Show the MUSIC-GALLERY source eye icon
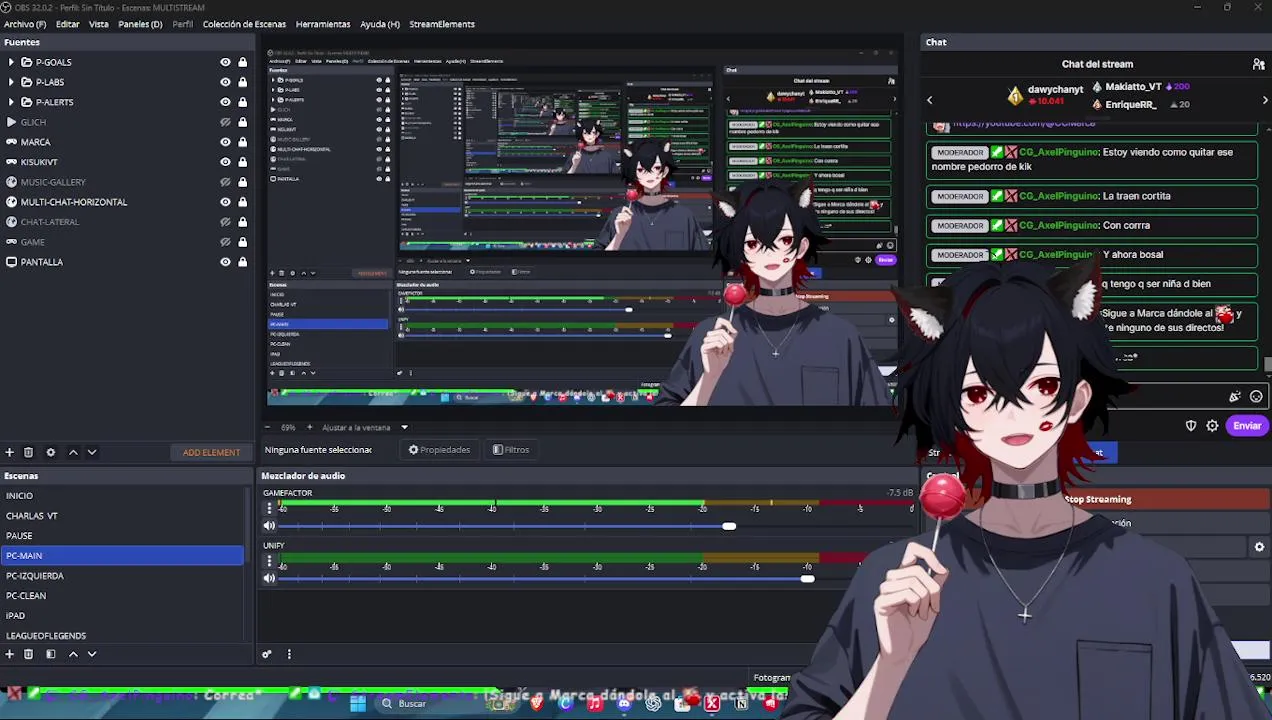The width and height of the screenshot is (1272, 720). coord(225,182)
